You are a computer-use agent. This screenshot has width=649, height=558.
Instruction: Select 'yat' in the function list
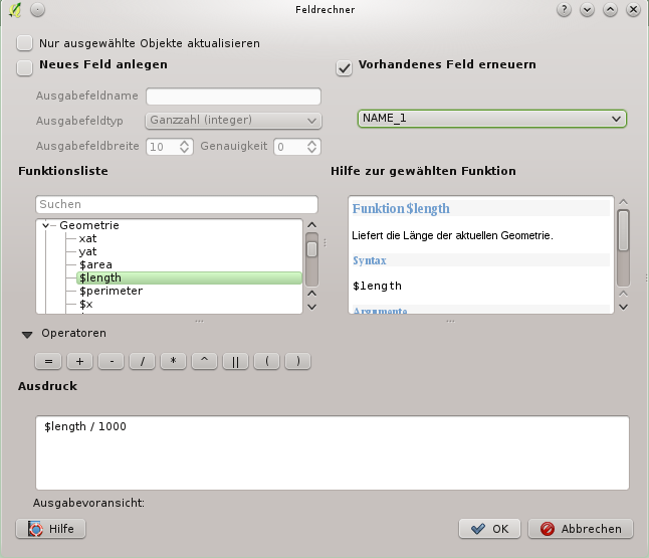pyautogui.click(x=88, y=252)
